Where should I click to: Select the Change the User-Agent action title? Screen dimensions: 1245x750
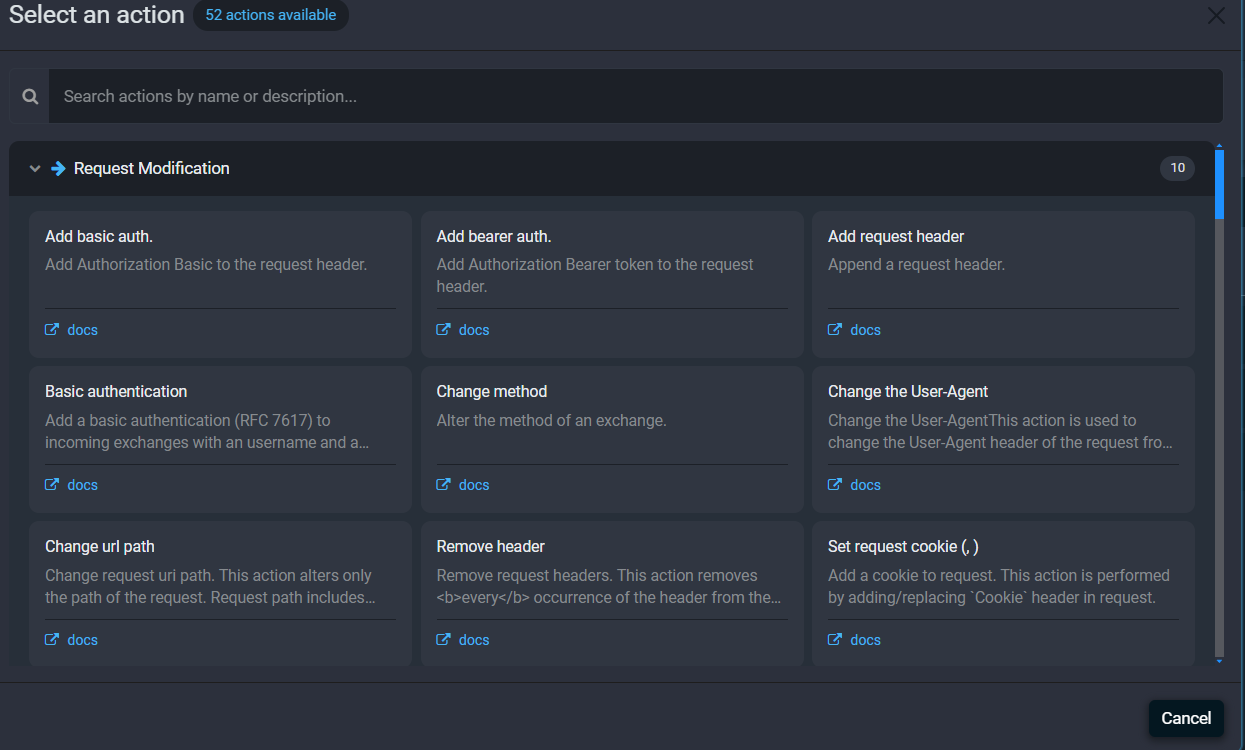pos(908,391)
